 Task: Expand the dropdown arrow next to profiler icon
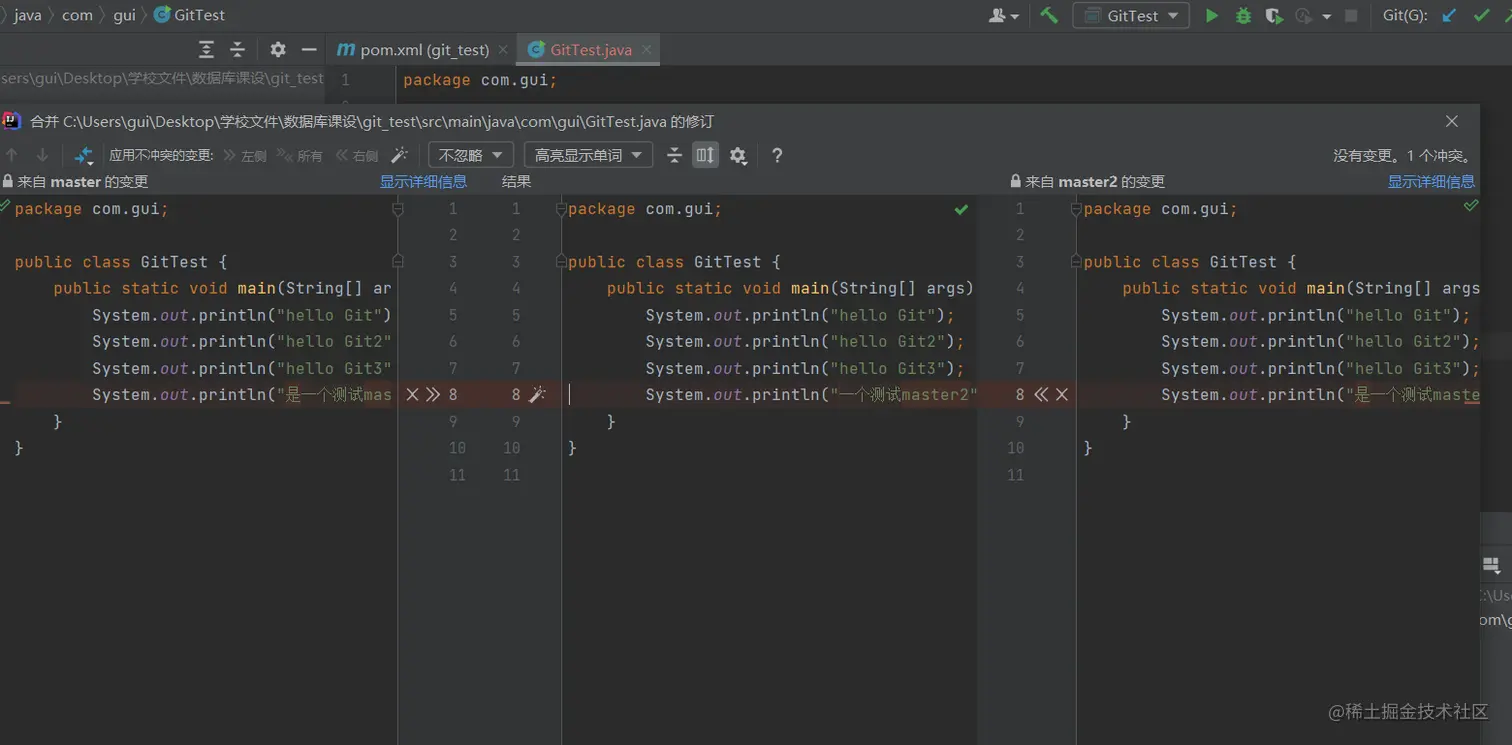(1327, 16)
